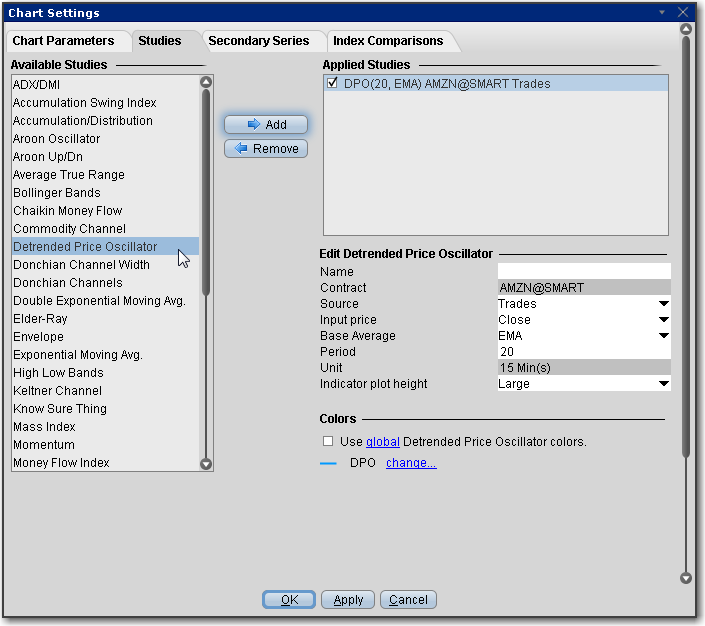Switch to the Chart Parameters tab
Screen dimensions: 705x626
pyautogui.click(x=61, y=41)
